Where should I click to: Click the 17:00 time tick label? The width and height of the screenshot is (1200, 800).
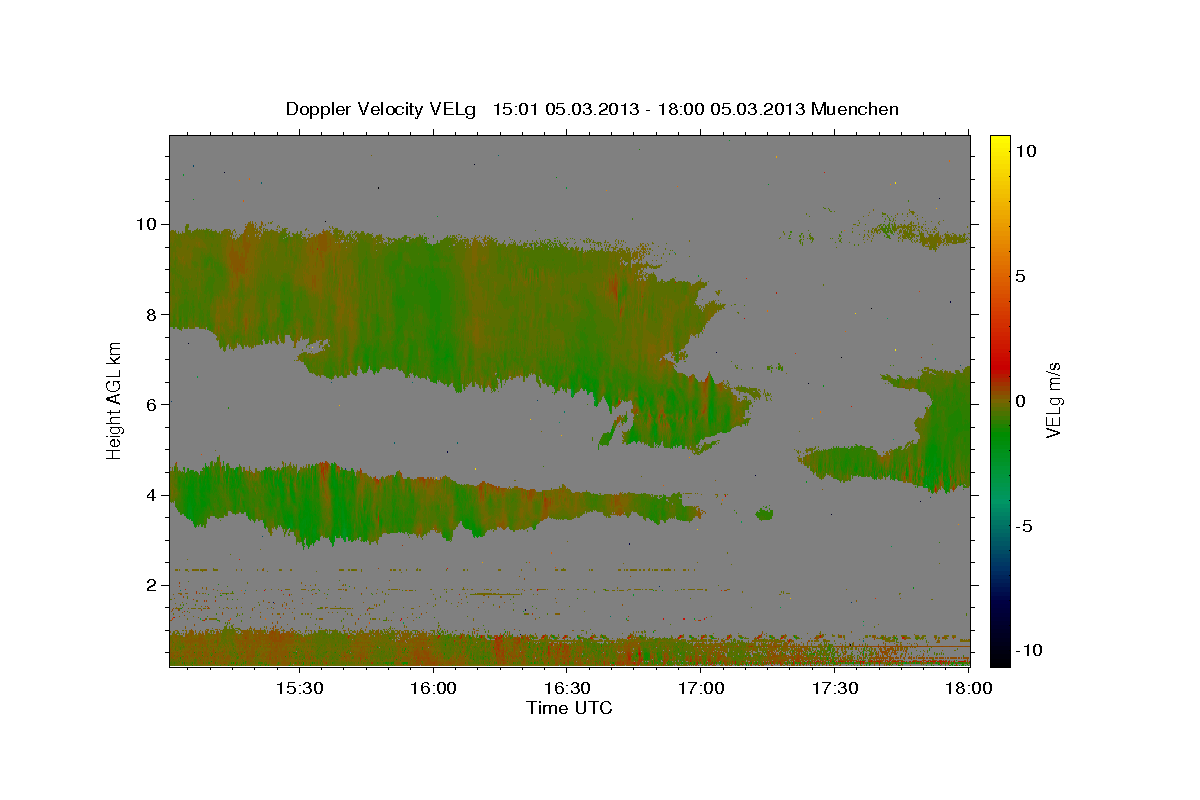700,689
